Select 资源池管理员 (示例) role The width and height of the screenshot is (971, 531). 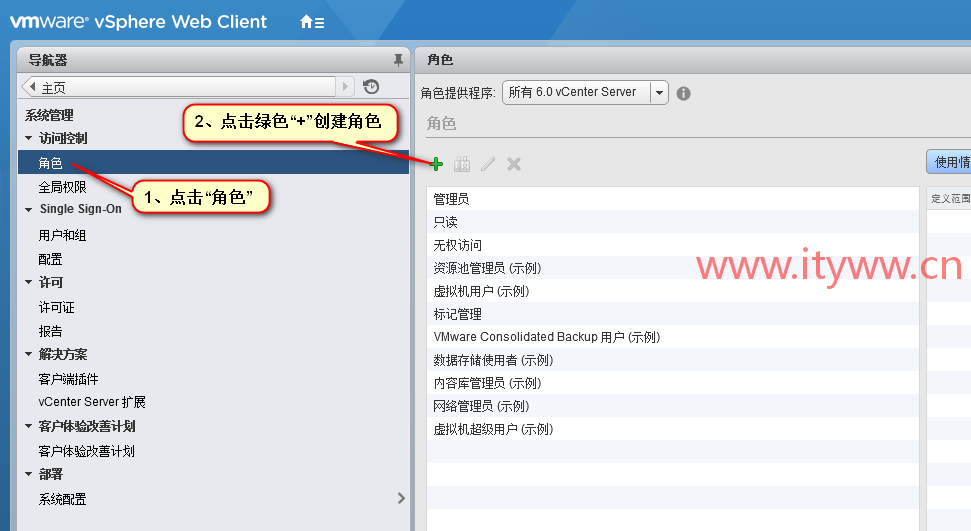click(x=673, y=268)
